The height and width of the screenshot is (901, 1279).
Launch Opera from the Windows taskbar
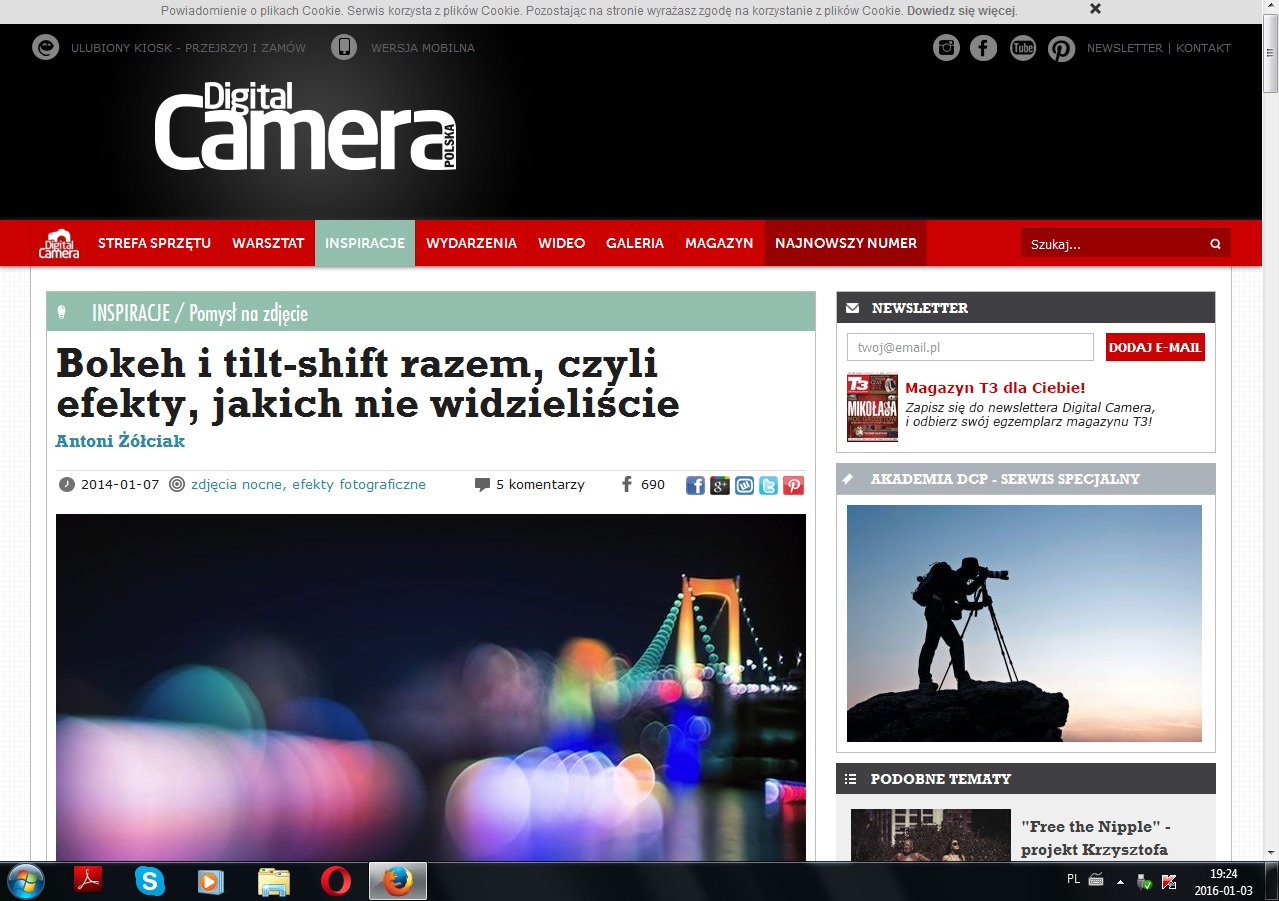336,881
